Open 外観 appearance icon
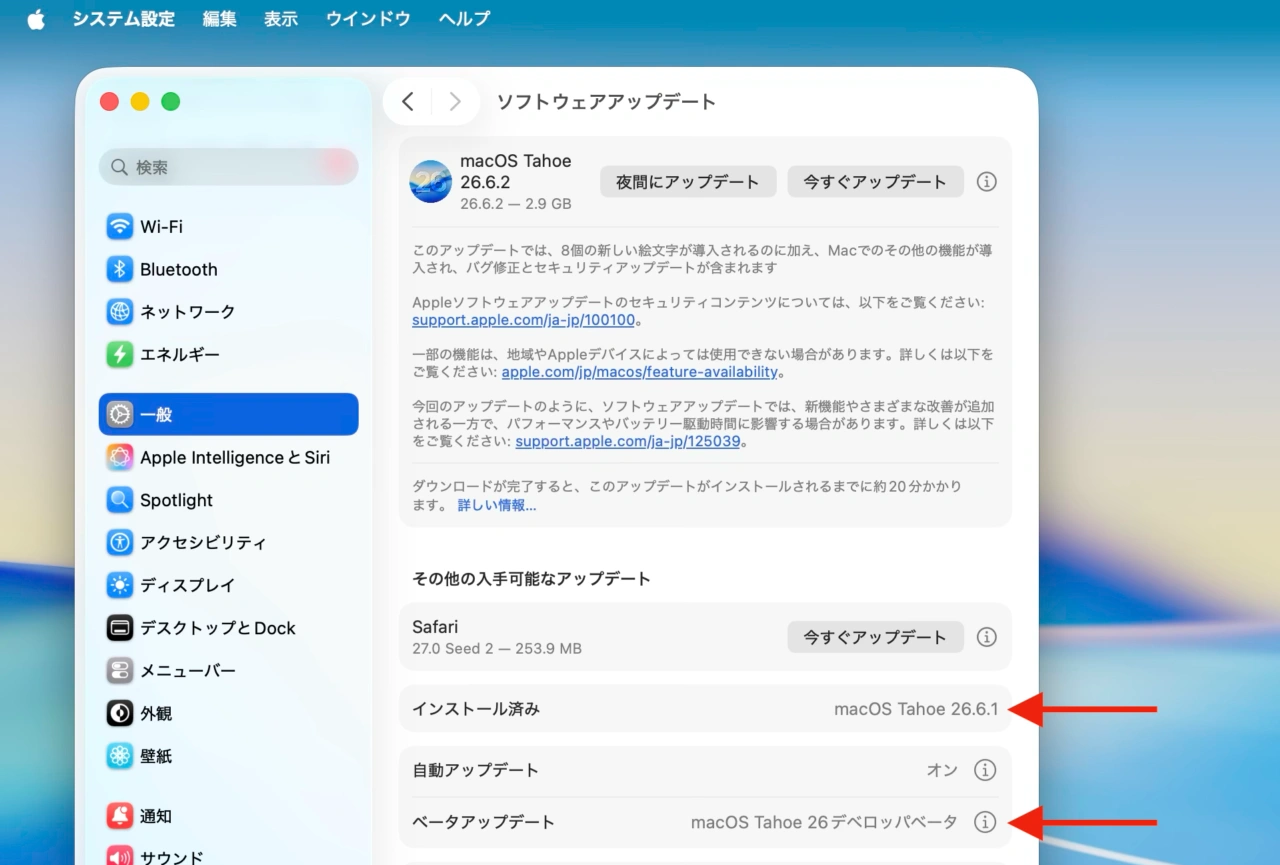 pyautogui.click(x=120, y=713)
